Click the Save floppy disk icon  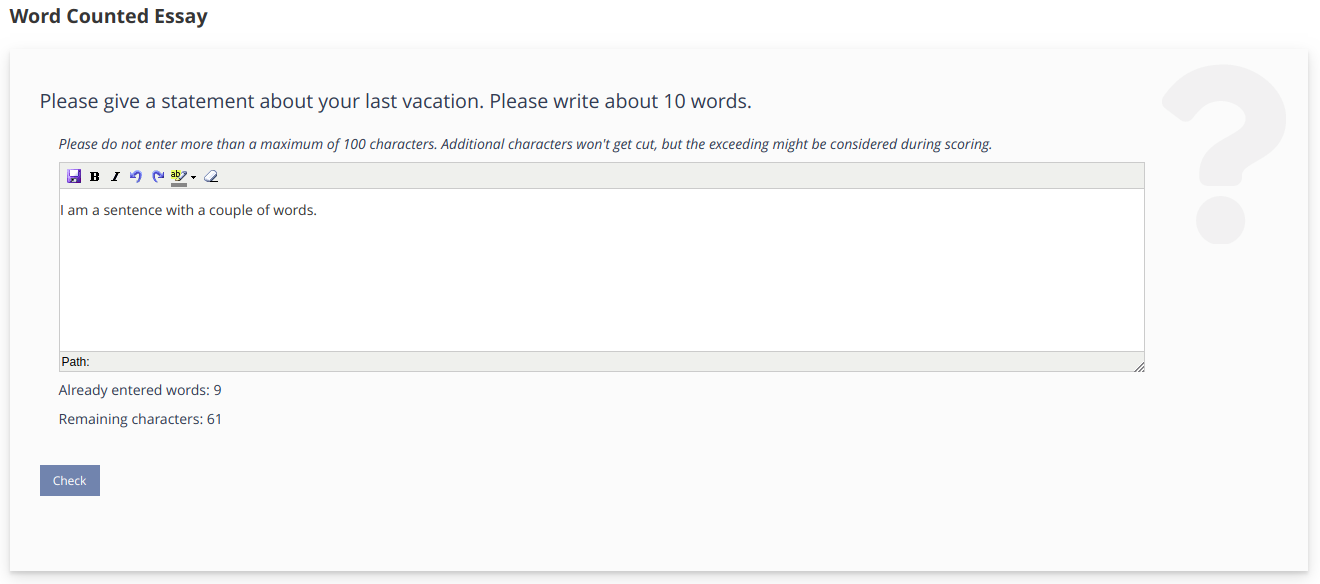(73, 176)
